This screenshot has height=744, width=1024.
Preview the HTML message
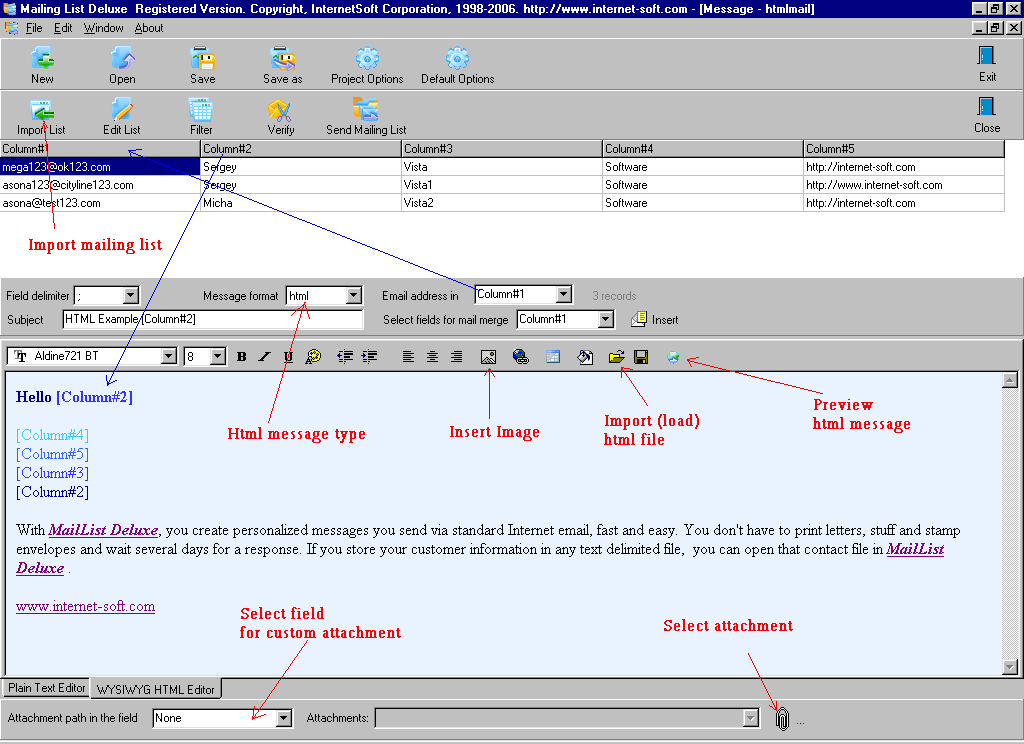672,356
